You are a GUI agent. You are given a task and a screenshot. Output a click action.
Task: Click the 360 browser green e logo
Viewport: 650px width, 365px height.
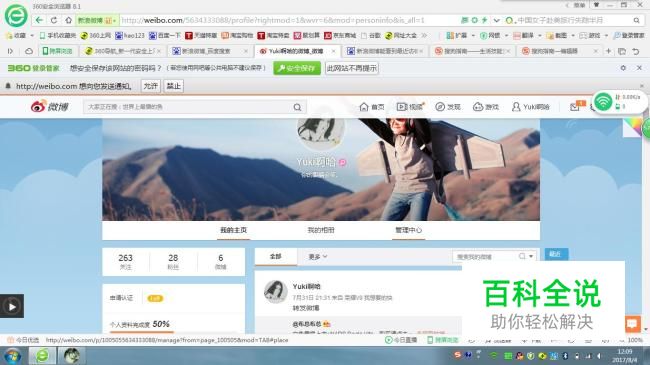(16, 16)
